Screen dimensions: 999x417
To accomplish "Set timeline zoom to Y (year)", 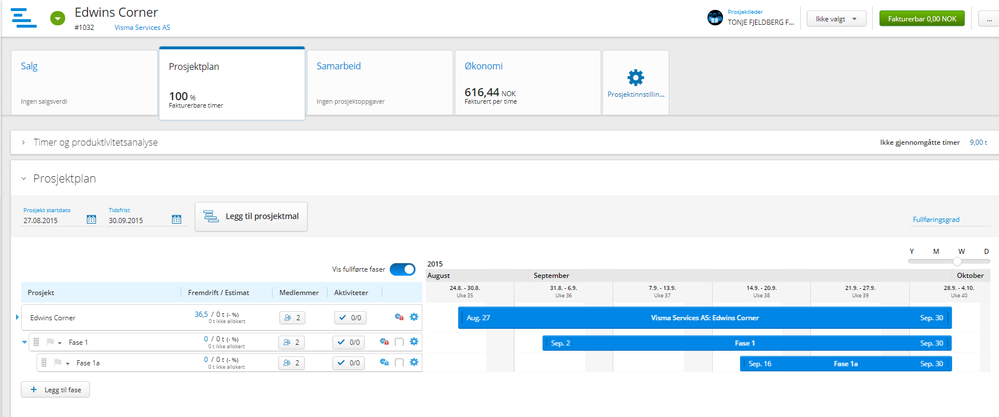I will pyautogui.click(x=912, y=251).
